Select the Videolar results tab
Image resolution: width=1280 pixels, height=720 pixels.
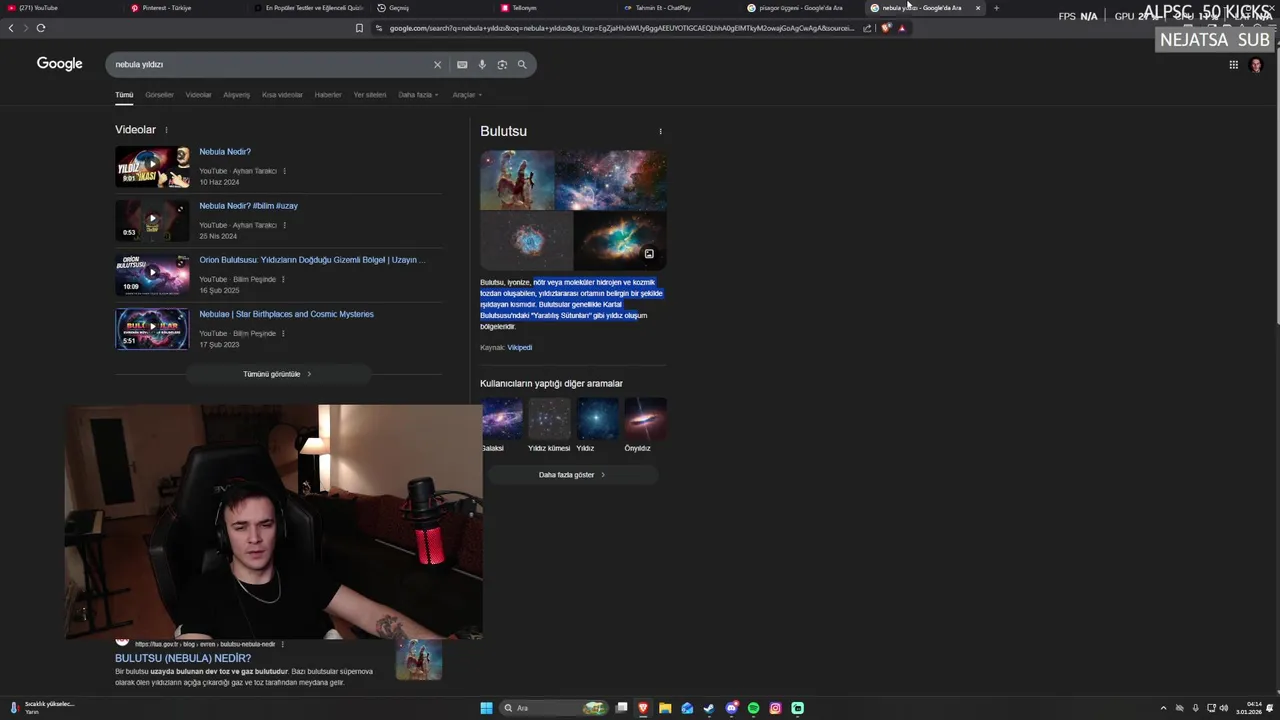198,95
